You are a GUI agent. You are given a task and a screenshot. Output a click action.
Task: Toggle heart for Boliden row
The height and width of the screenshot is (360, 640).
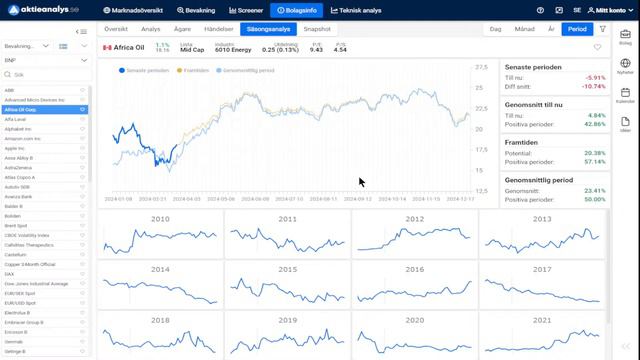[82, 216]
